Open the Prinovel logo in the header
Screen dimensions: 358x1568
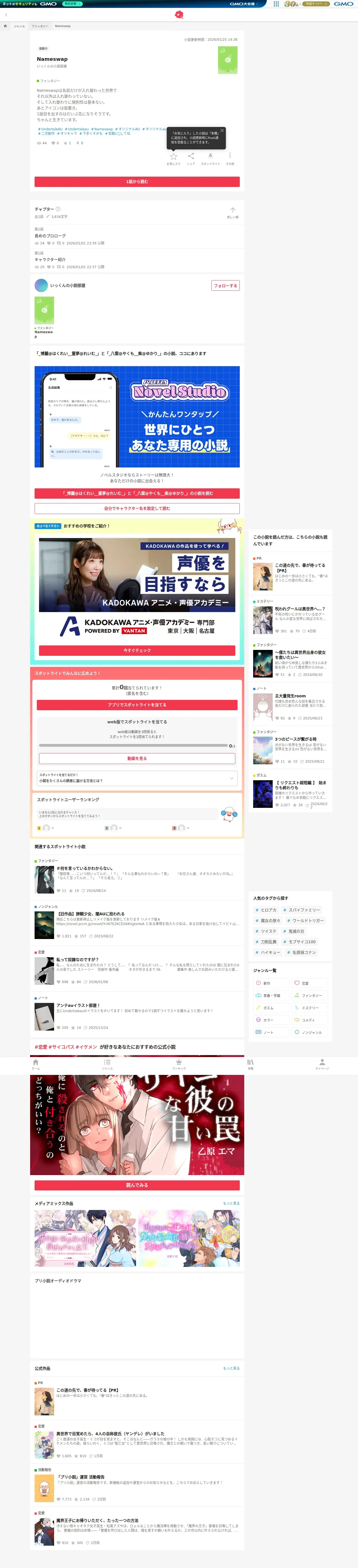tap(179, 15)
